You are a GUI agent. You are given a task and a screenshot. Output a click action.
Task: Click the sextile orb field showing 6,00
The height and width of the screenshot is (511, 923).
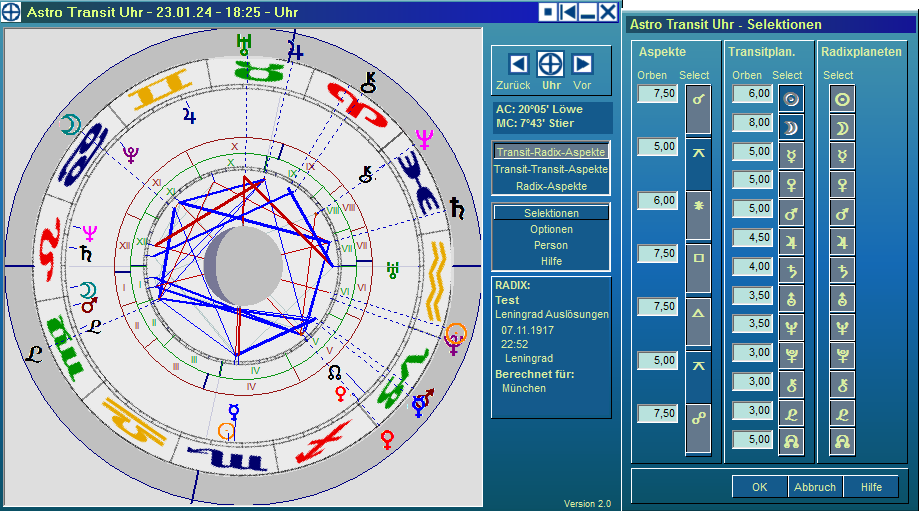click(x=658, y=200)
